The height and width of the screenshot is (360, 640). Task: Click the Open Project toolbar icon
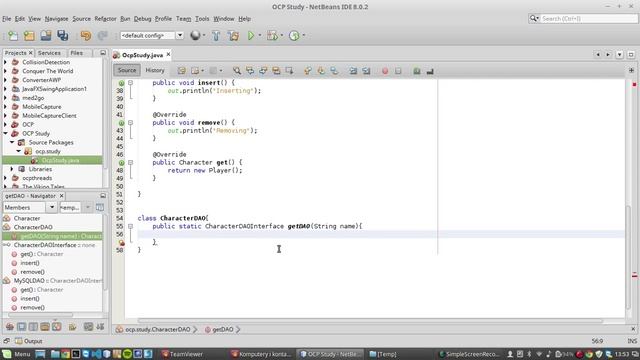click(x=46, y=36)
